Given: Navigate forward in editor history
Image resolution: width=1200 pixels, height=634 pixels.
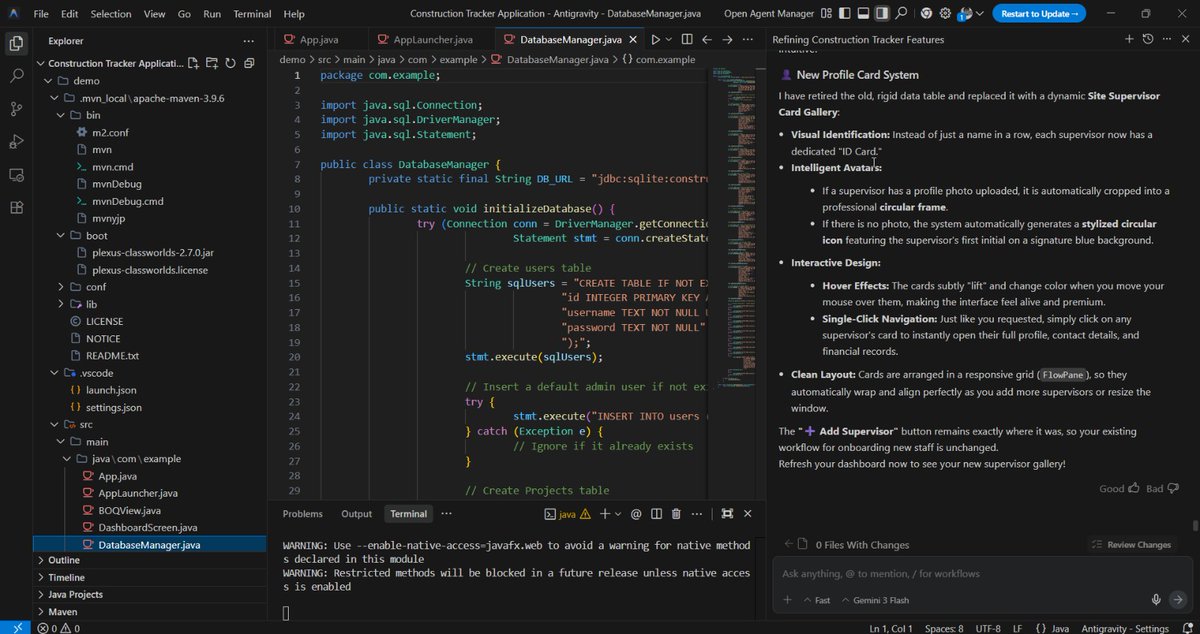Looking at the screenshot, I should [x=728, y=40].
